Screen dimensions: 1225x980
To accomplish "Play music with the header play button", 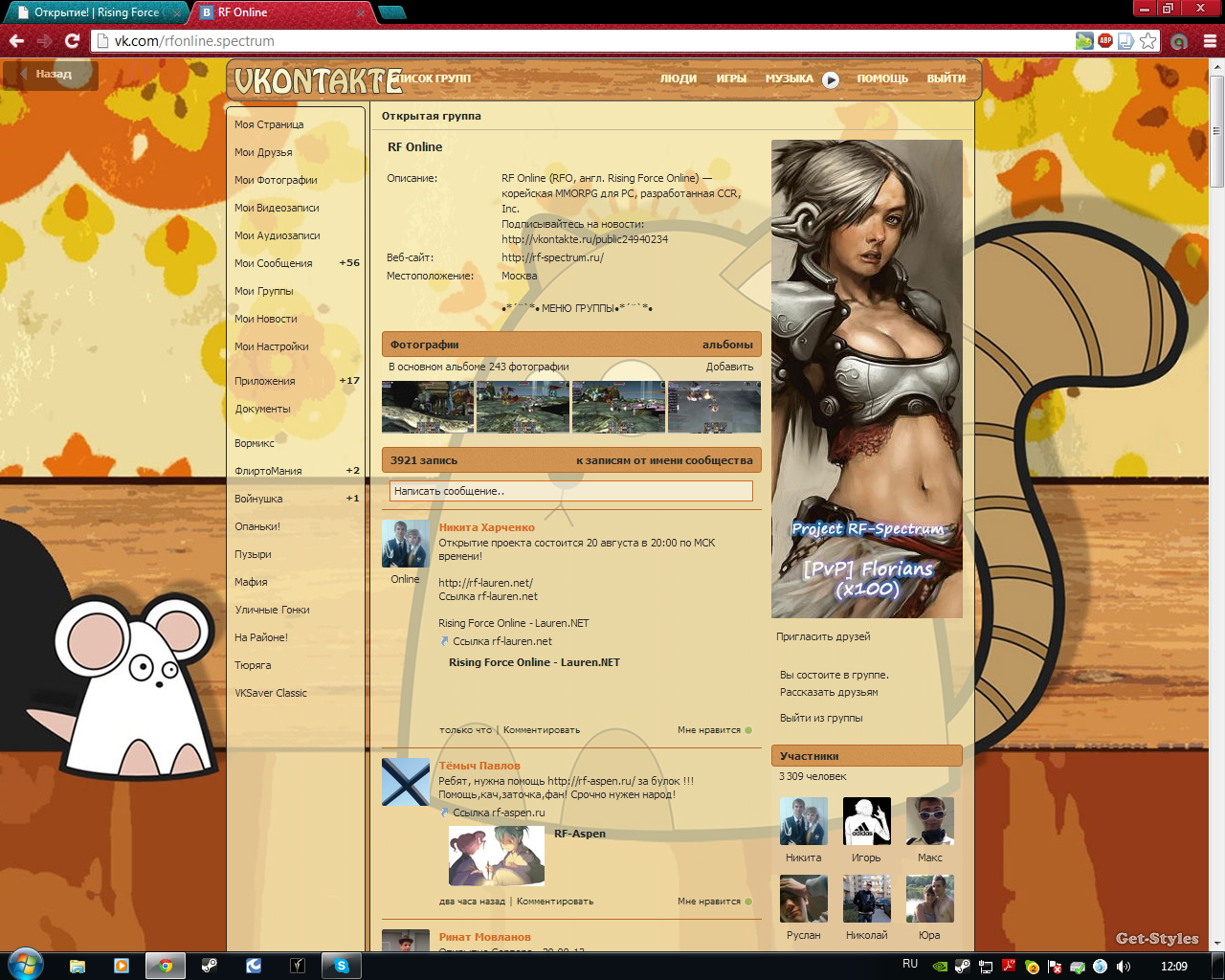I will [x=831, y=79].
